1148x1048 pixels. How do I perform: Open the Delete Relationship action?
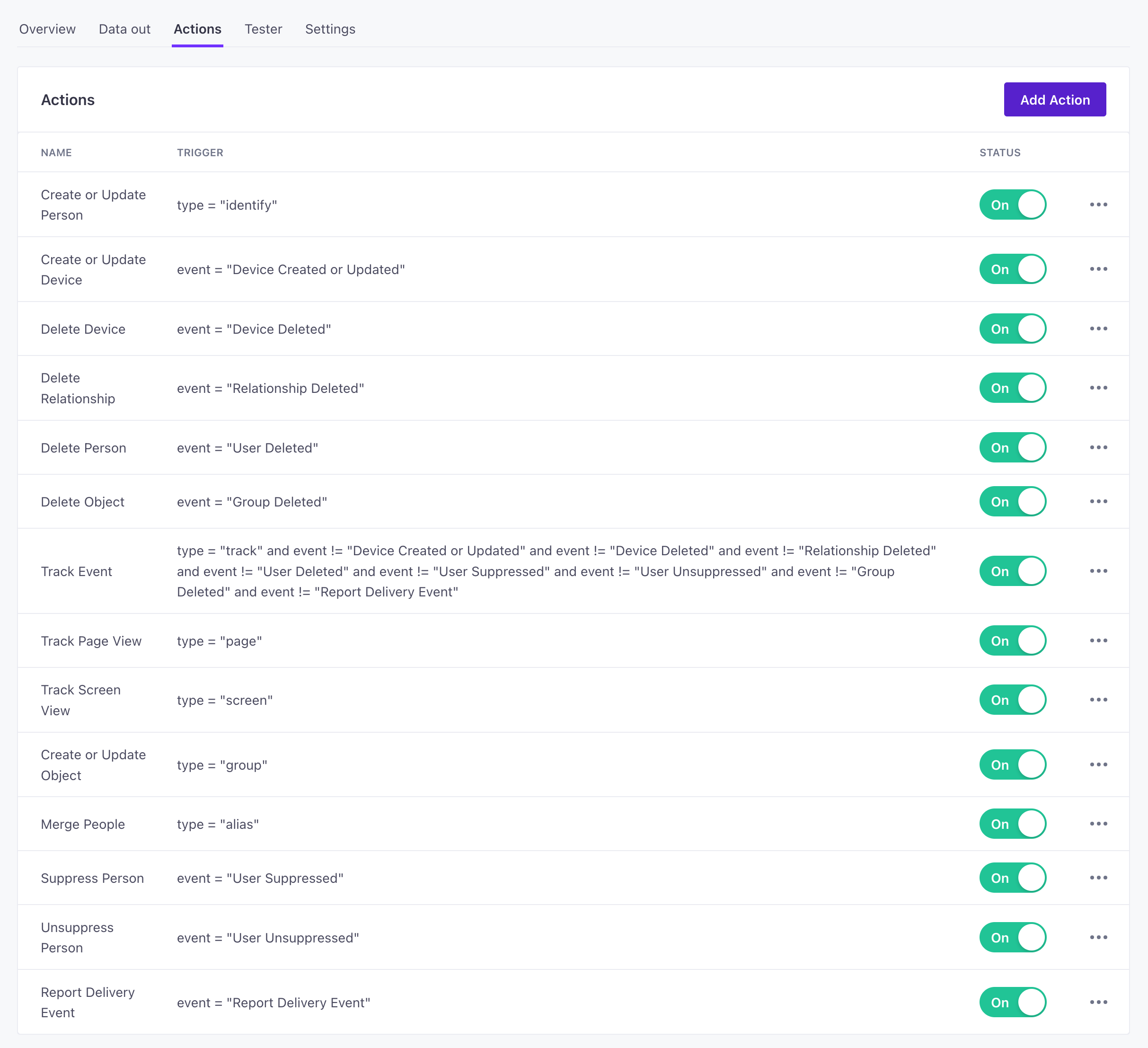coord(78,389)
